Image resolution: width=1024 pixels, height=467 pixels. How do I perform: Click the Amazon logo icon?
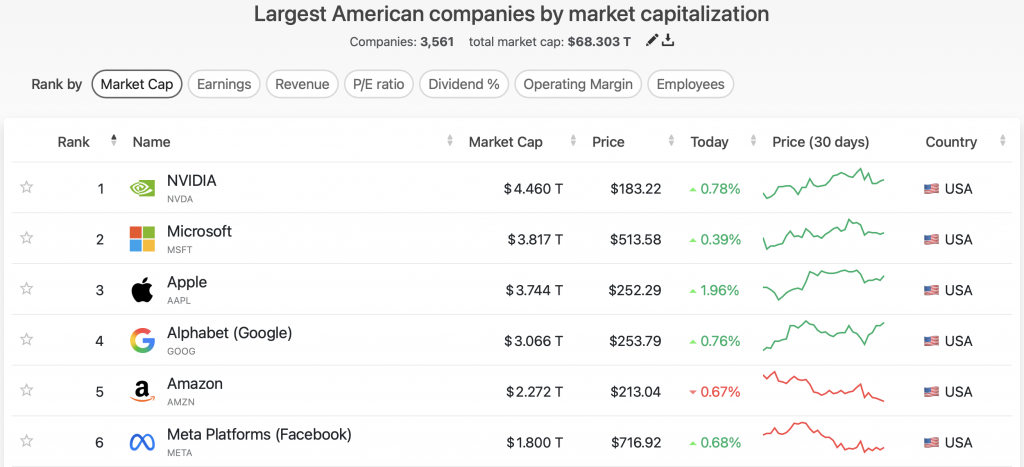point(142,392)
